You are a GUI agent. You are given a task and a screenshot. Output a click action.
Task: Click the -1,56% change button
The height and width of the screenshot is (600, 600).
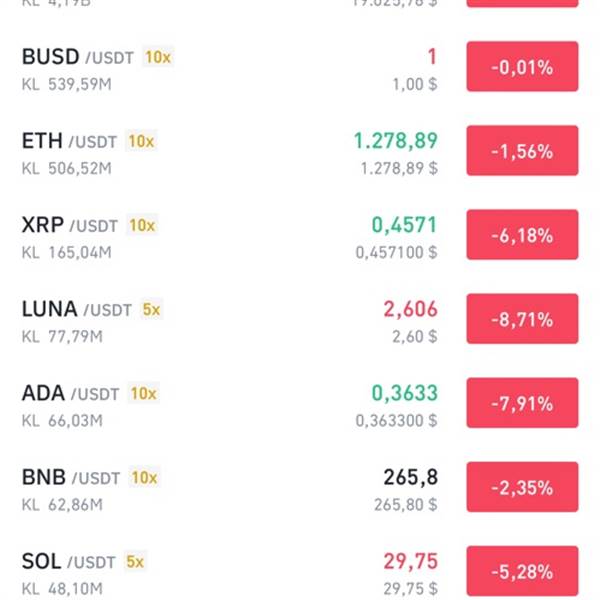522,152
